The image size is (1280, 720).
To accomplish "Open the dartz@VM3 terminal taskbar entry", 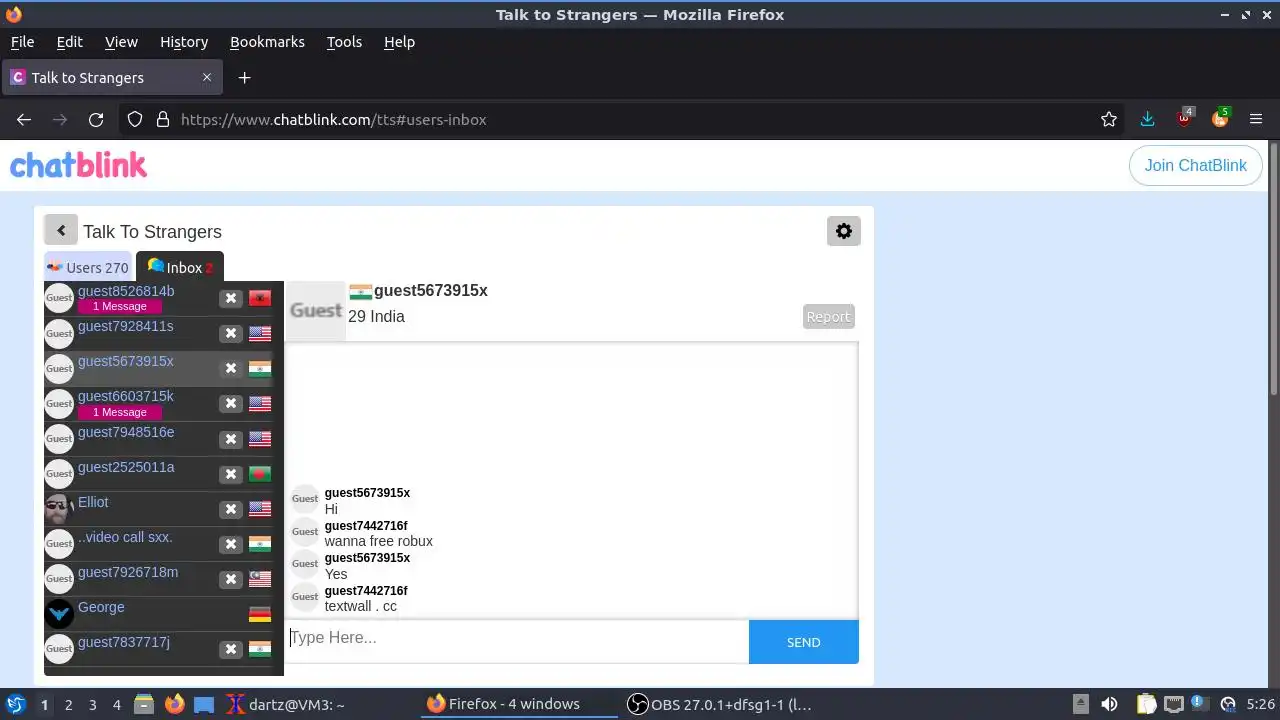I will click(x=285, y=704).
